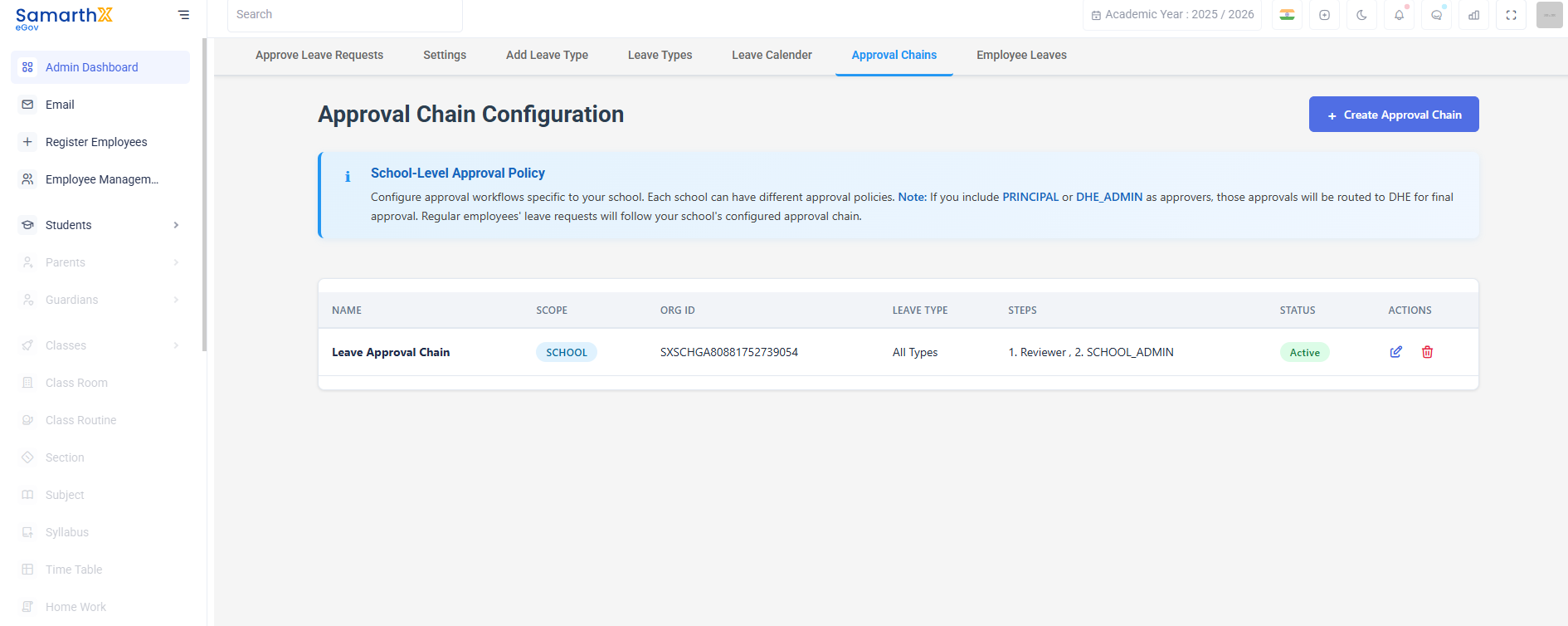Open the notifications bell

(1400, 15)
